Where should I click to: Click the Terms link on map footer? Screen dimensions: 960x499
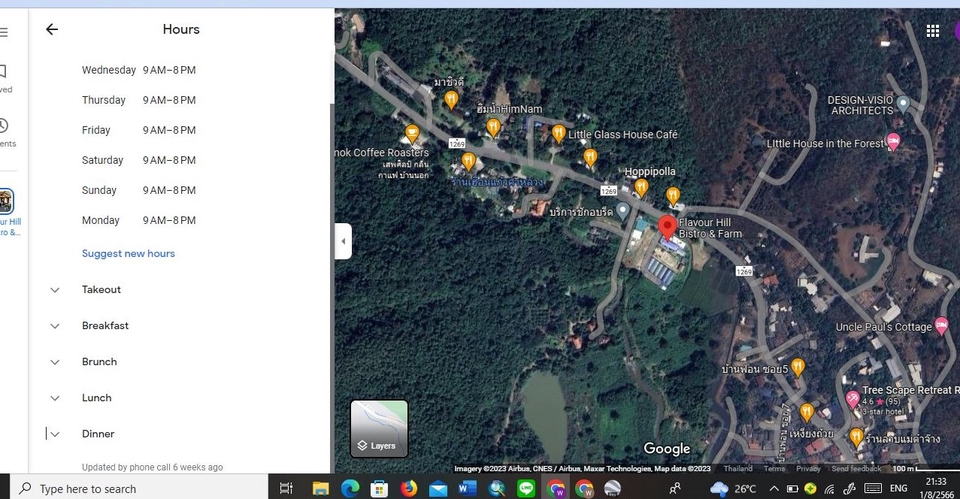pos(774,468)
